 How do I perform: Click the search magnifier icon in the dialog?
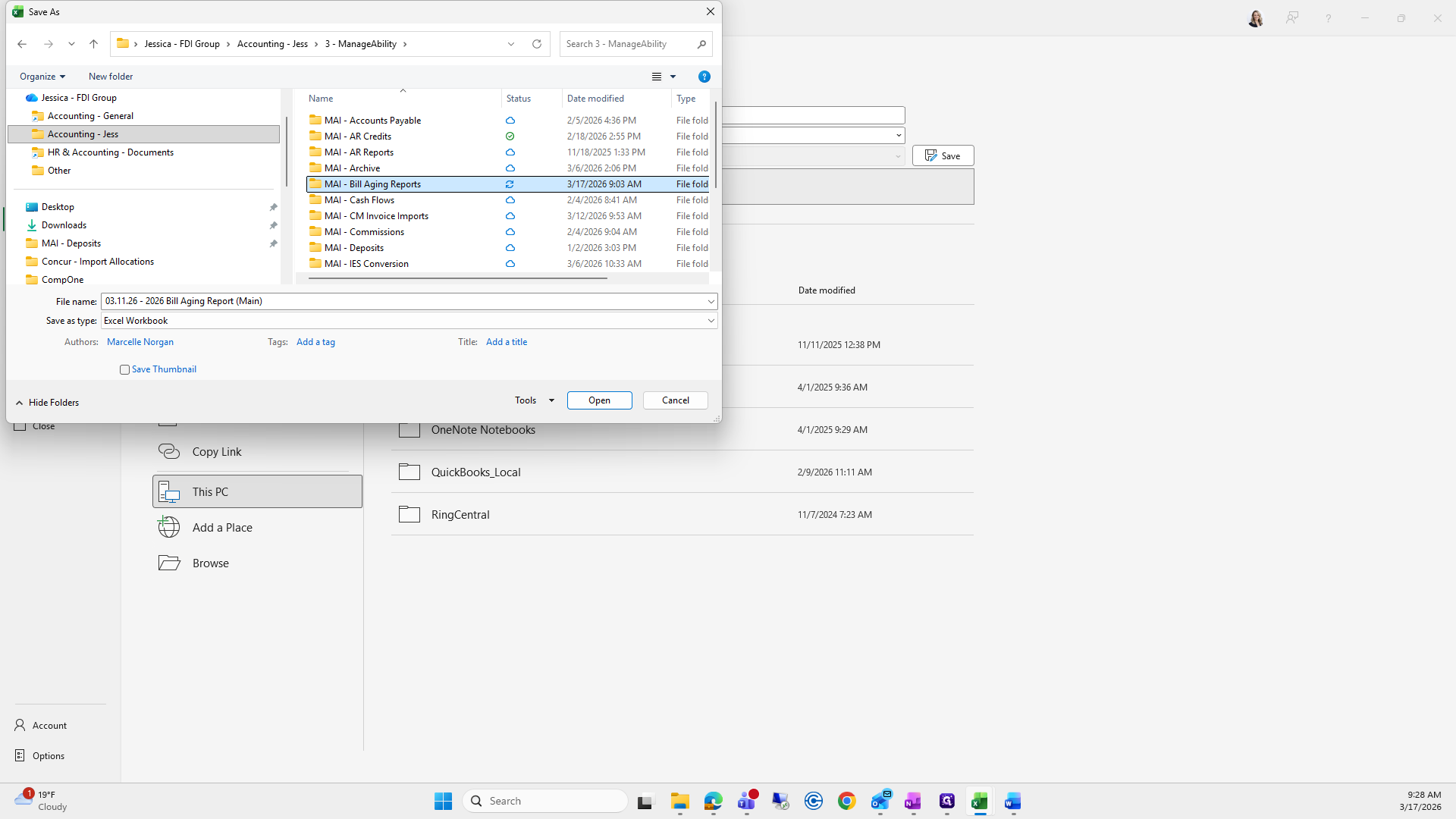click(701, 44)
